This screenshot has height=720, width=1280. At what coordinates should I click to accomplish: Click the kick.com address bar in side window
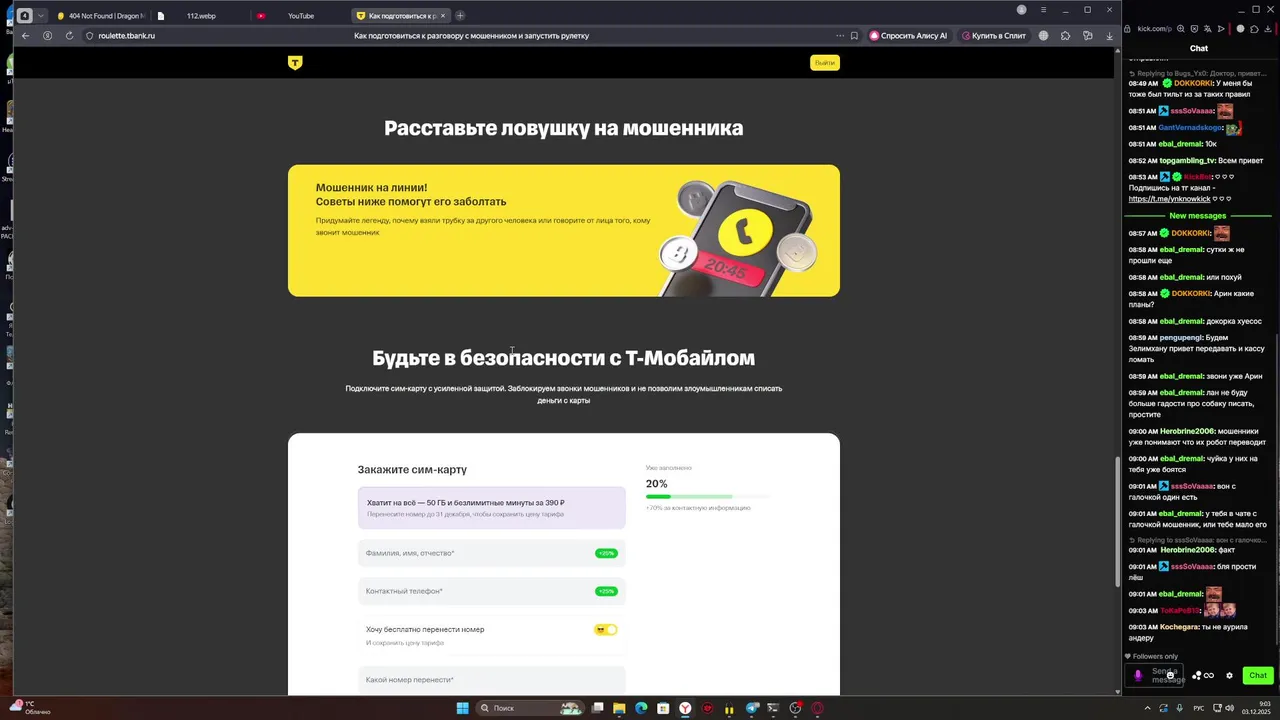[x=1153, y=29]
